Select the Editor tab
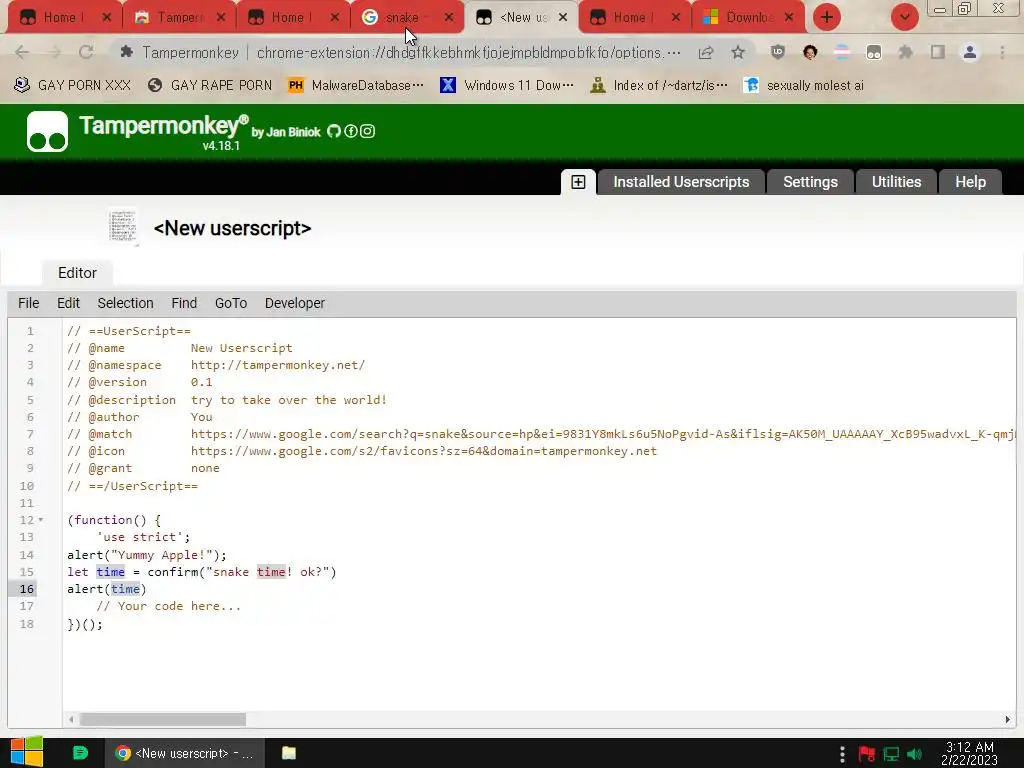 (x=77, y=273)
